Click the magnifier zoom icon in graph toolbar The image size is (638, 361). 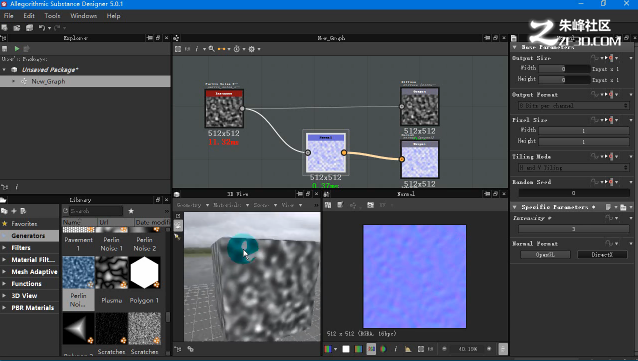(x=212, y=49)
